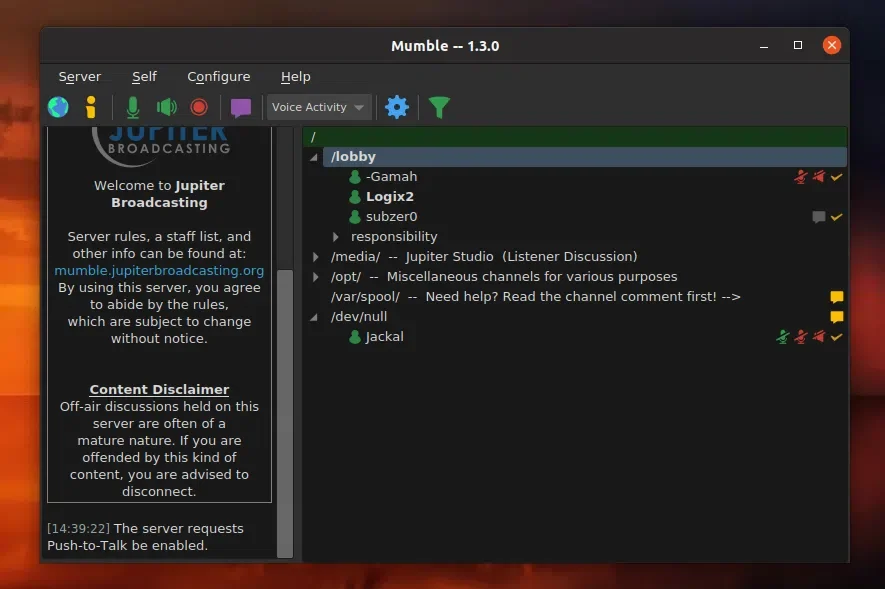This screenshot has width=885, height=589.
Task: Select the /lobby channel row
Action: (585, 157)
